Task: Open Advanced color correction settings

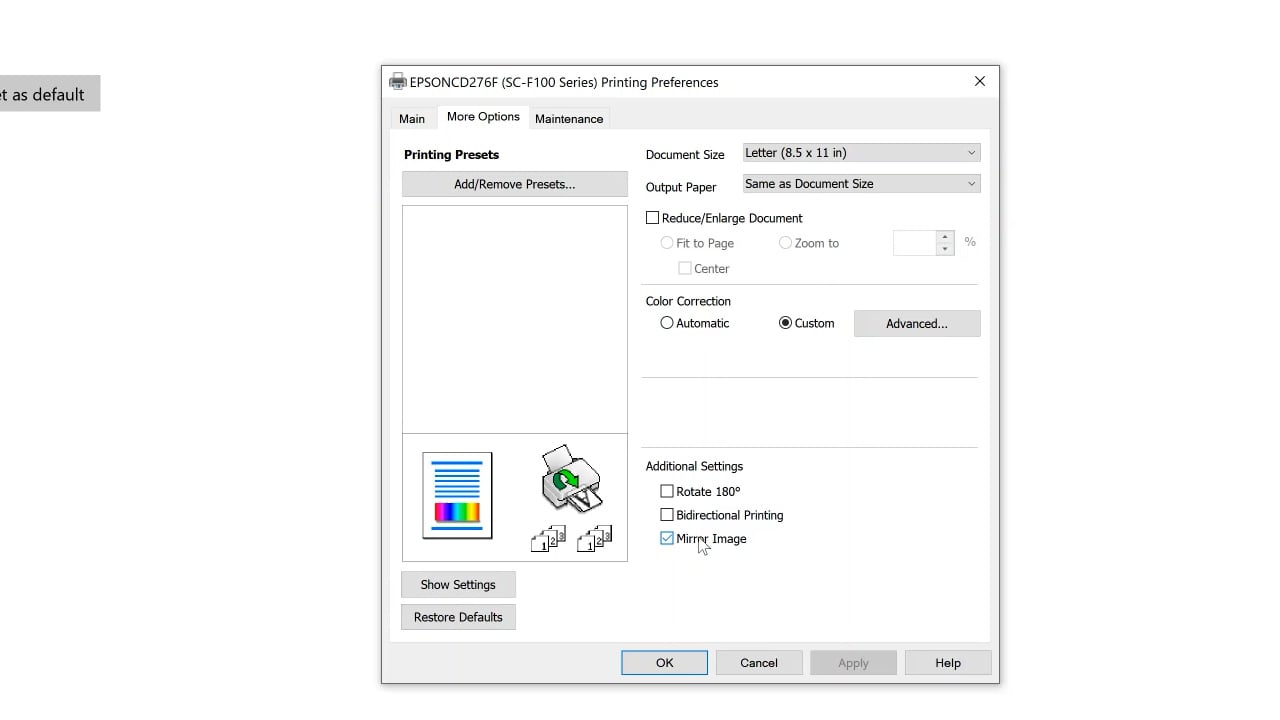Action: tap(917, 323)
